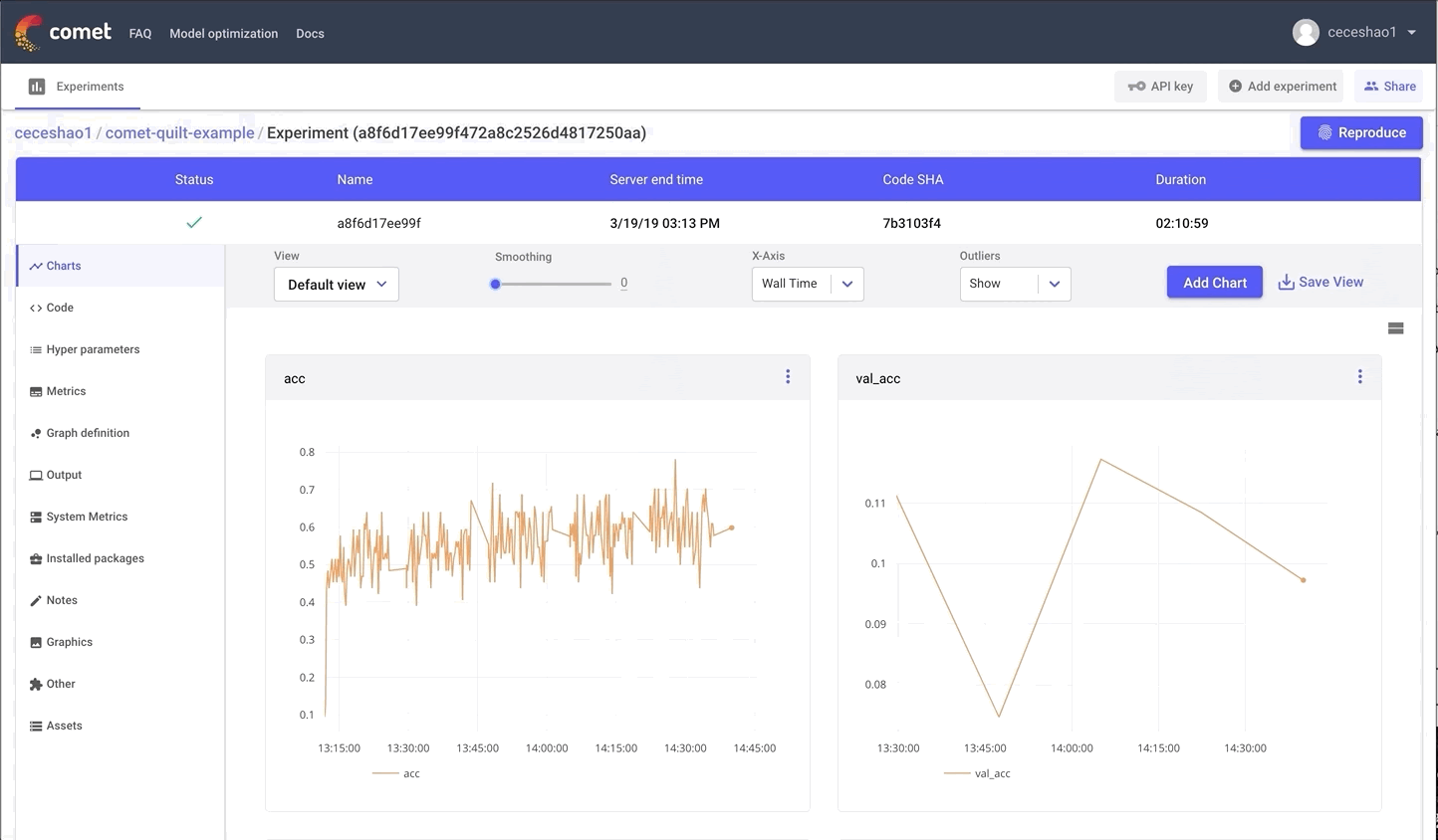Click the Reproduce button
This screenshot has width=1438, height=840.
[x=1361, y=132]
